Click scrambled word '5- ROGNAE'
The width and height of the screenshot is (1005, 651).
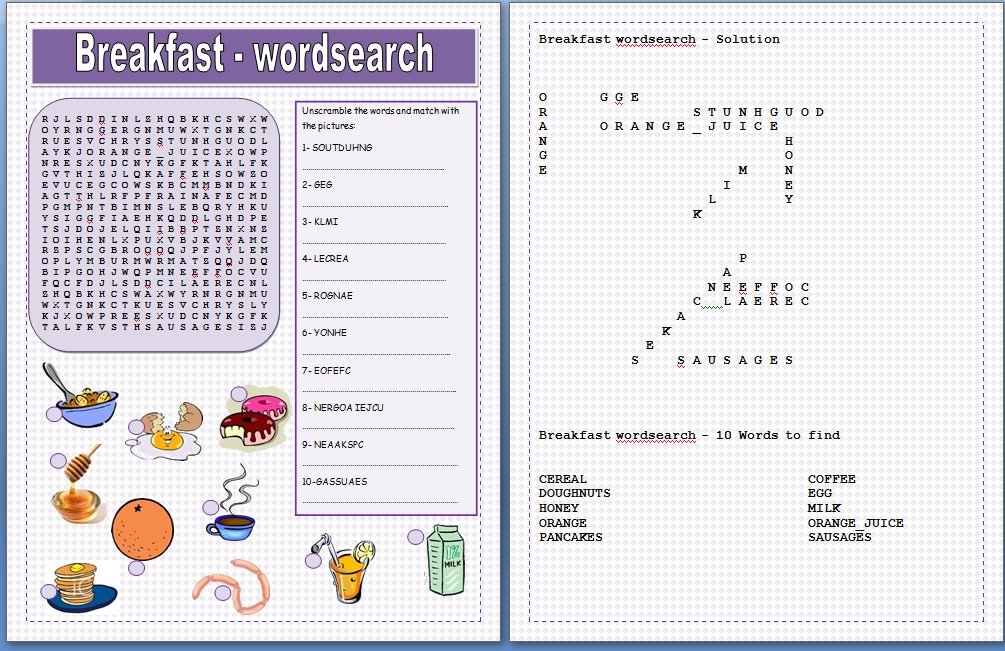[328, 296]
